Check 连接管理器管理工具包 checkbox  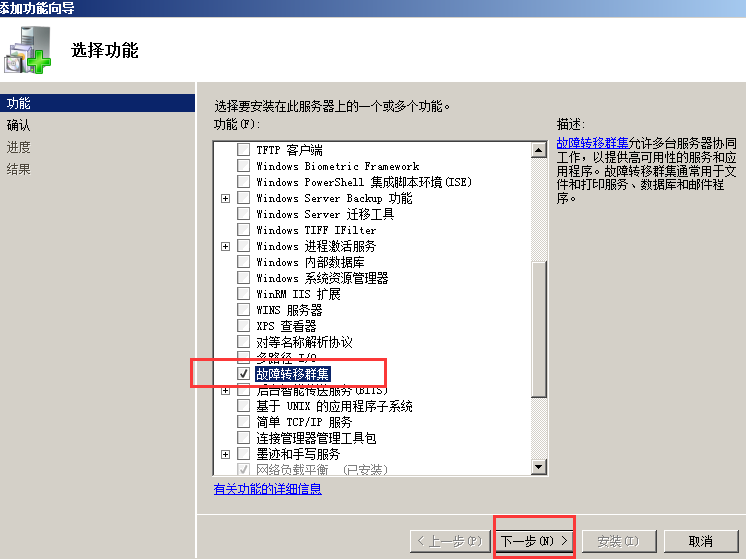click(x=244, y=438)
